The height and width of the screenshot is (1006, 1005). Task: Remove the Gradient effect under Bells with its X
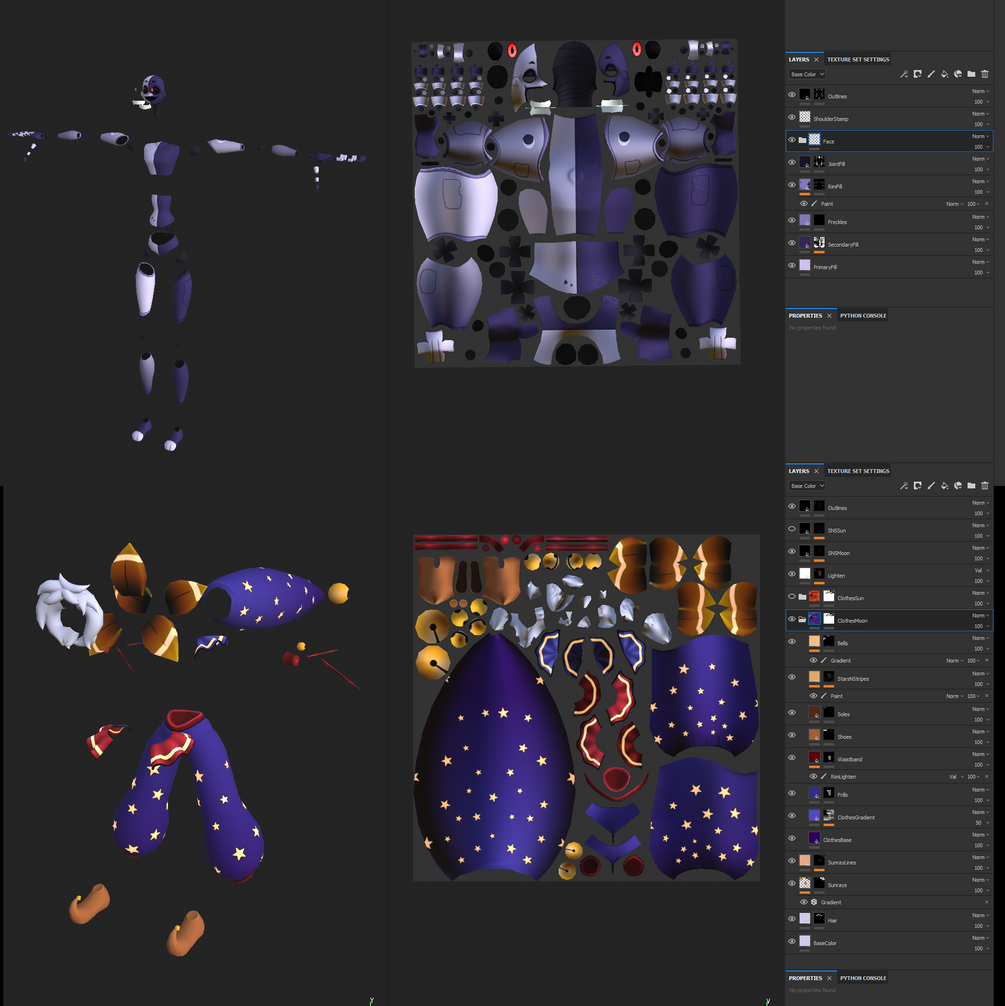click(x=987, y=660)
